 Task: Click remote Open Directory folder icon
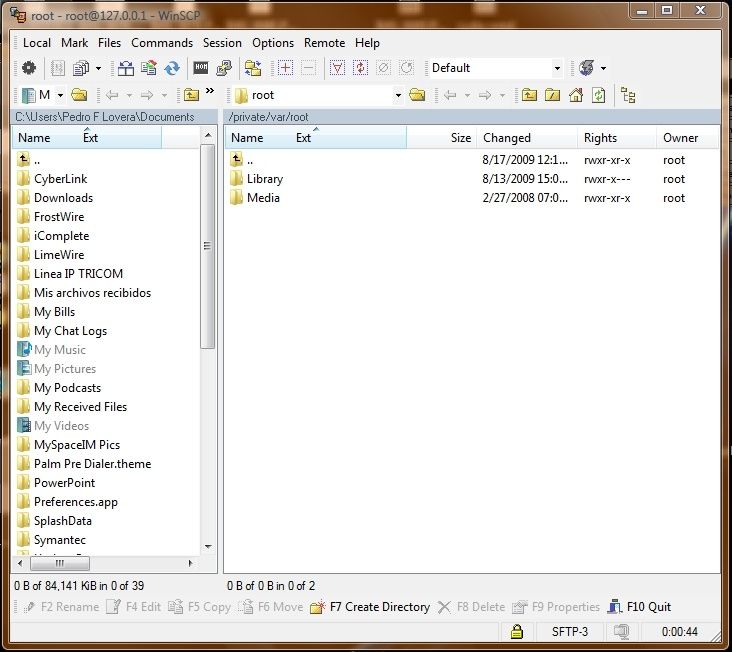click(x=417, y=95)
